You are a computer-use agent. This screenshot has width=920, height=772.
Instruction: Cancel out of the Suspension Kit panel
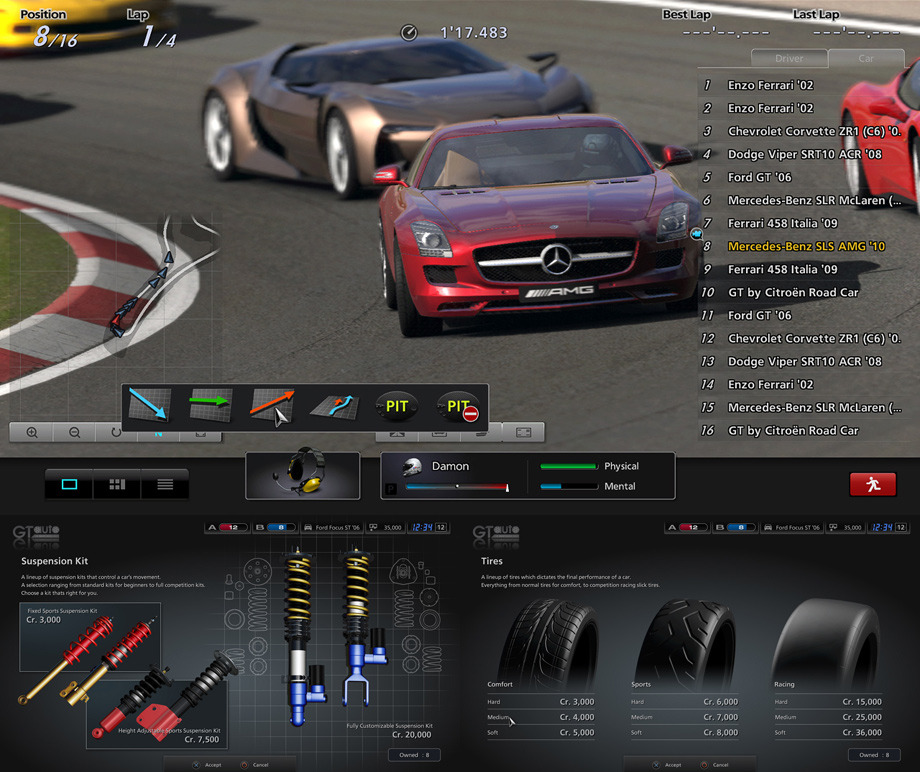click(x=255, y=764)
